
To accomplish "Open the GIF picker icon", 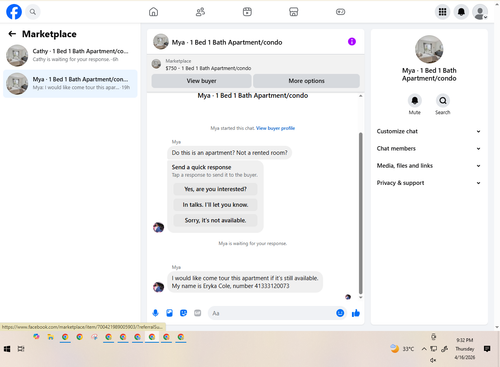I will pyautogui.click(x=198, y=313).
